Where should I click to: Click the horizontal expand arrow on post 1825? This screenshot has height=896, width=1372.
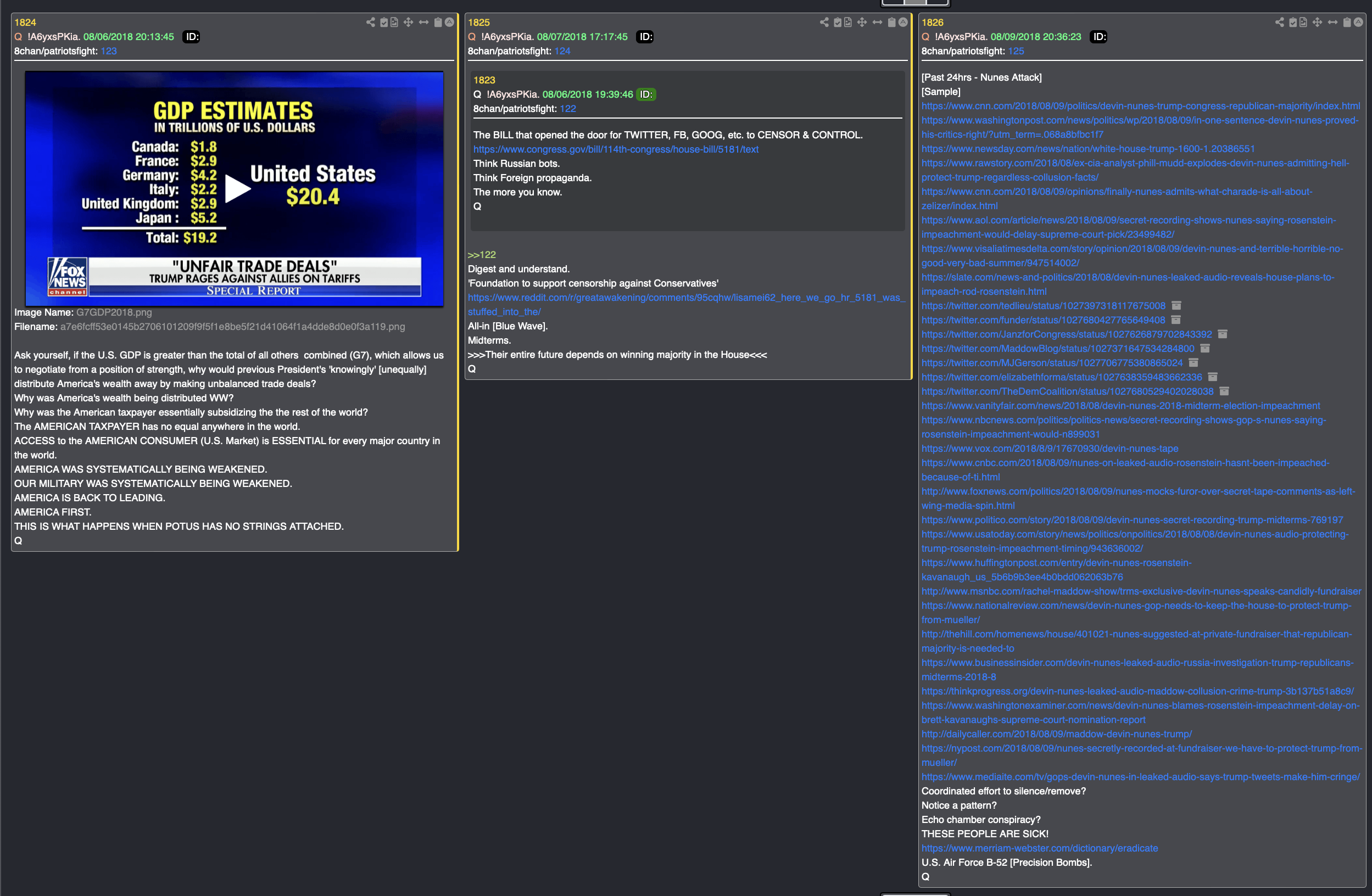point(877,23)
